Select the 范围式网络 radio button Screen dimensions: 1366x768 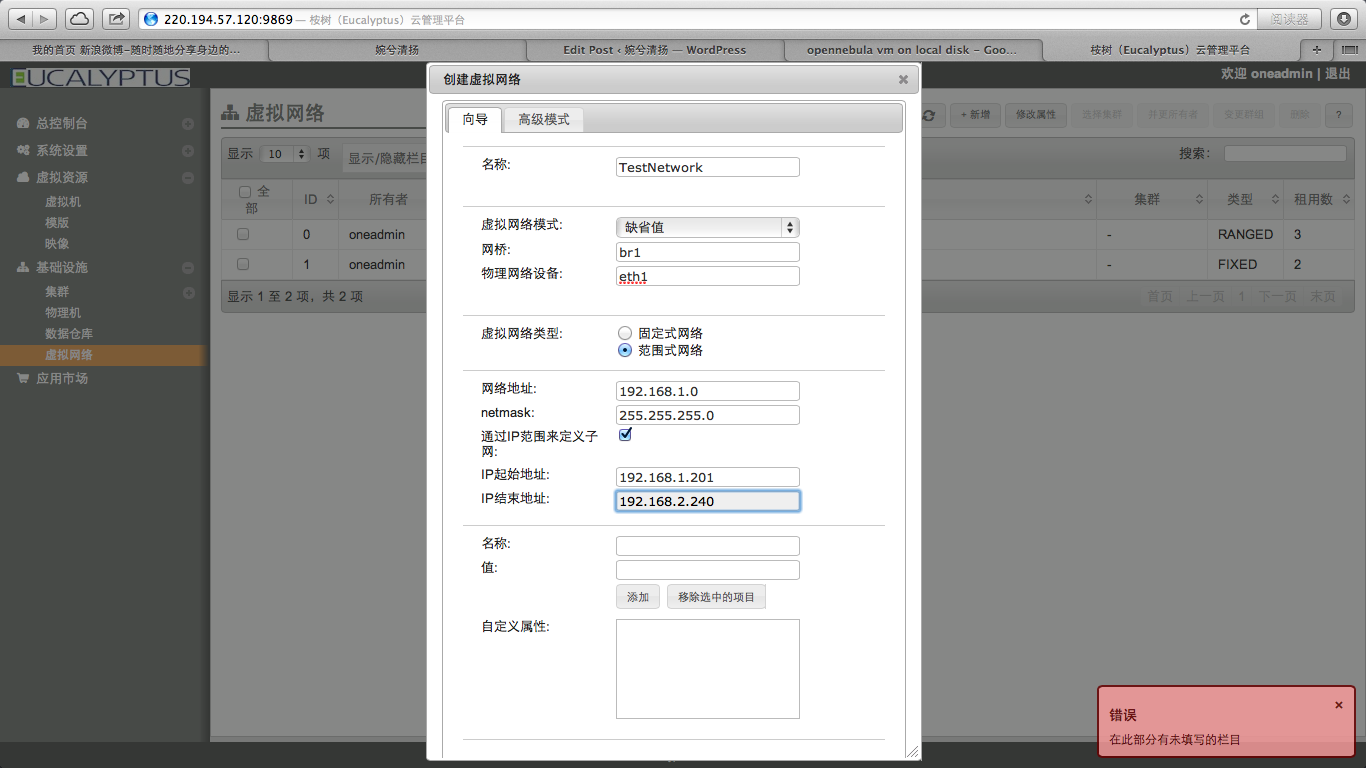pyautogui.click(x=625, y=351)
